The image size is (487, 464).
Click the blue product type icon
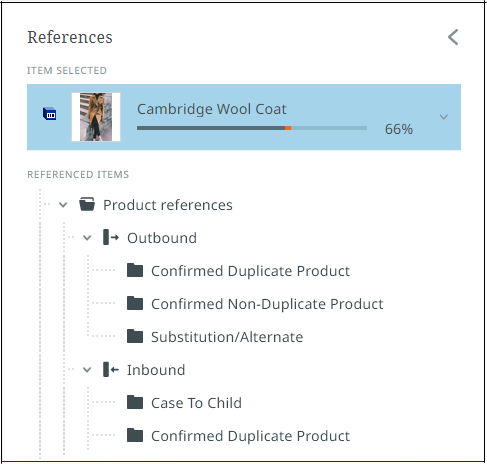(x=50, y=114)
